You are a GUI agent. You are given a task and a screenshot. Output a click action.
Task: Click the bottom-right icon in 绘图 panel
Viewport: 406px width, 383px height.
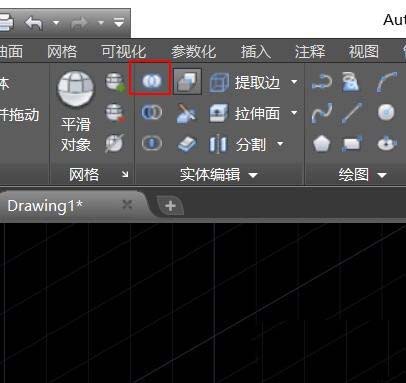tap(387, 144)
